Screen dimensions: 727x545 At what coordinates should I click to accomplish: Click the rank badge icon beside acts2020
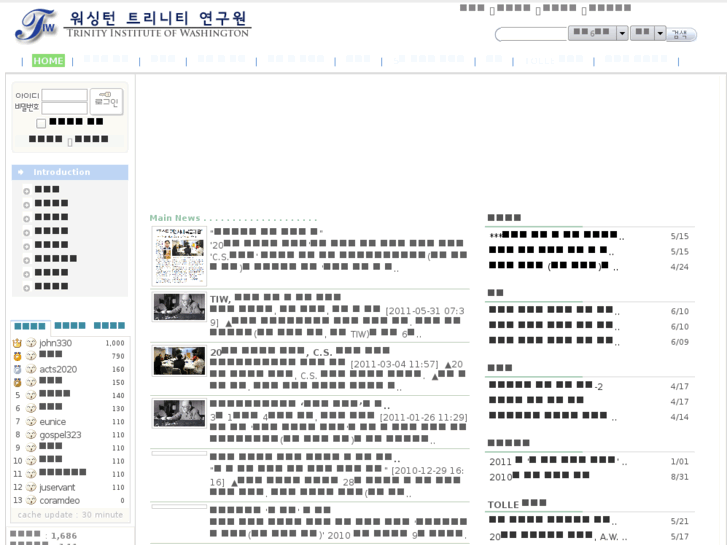(17, 369)
